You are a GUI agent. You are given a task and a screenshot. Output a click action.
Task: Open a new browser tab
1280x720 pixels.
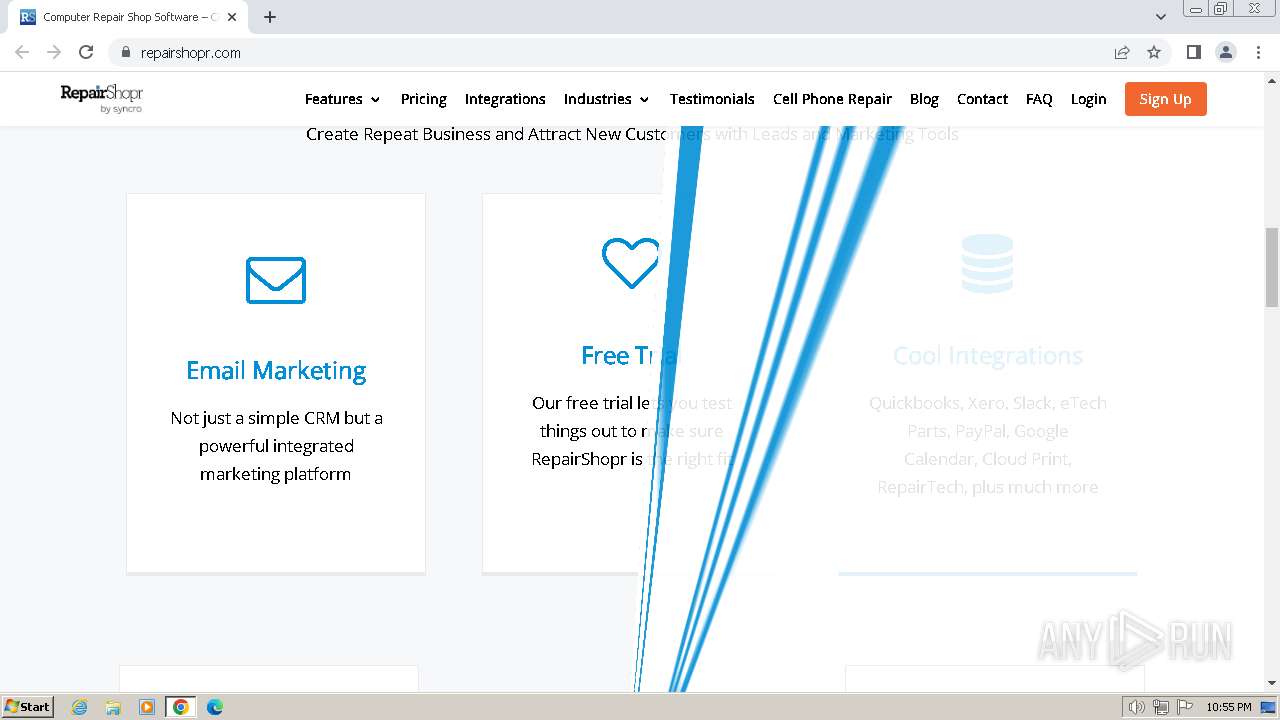(270, 17)
